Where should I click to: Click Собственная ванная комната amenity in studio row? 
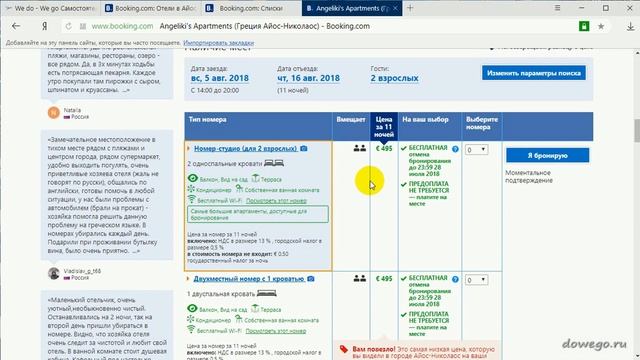click(x=277, y=190)
